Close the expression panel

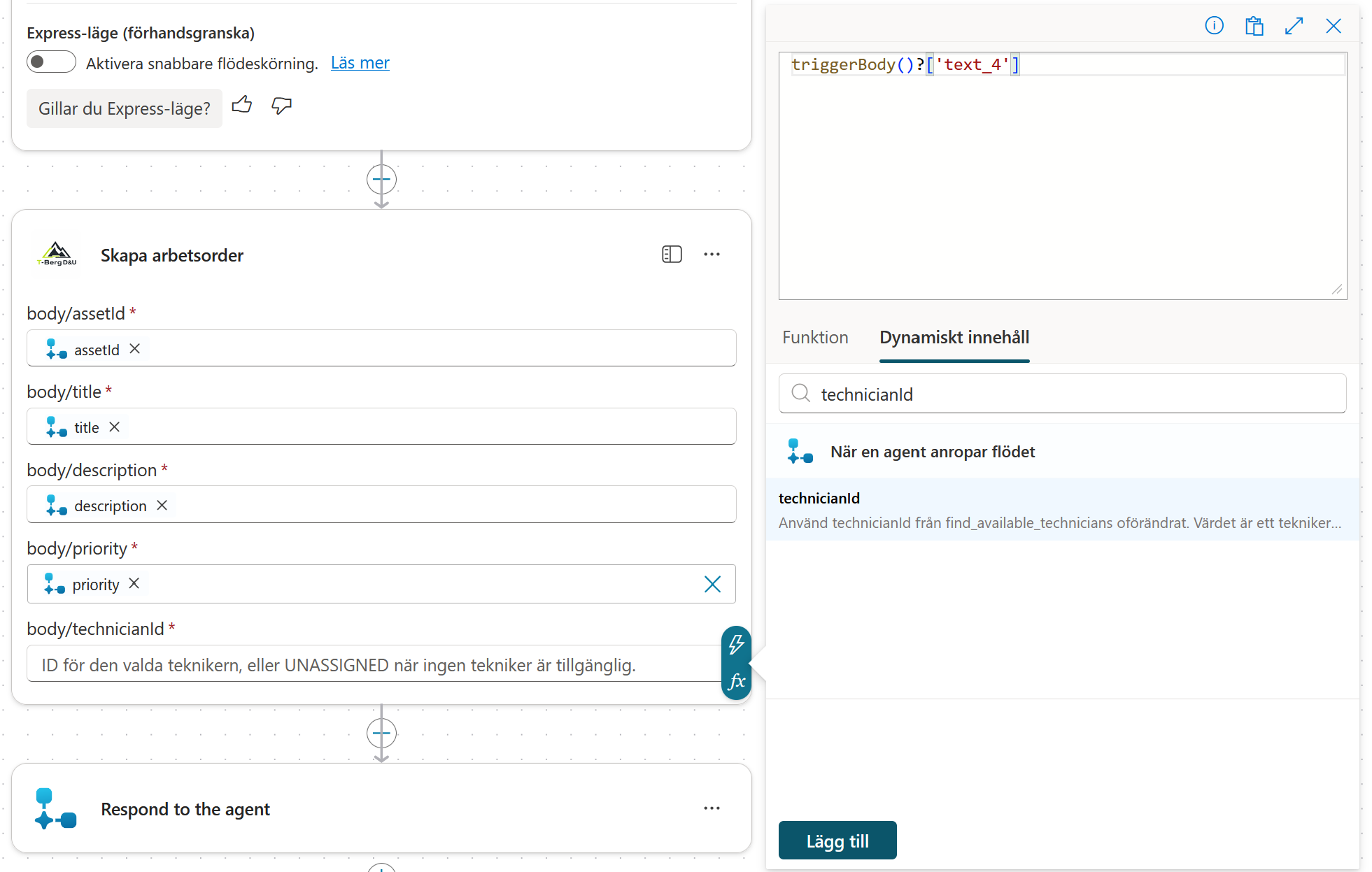tap(1334, 26)
